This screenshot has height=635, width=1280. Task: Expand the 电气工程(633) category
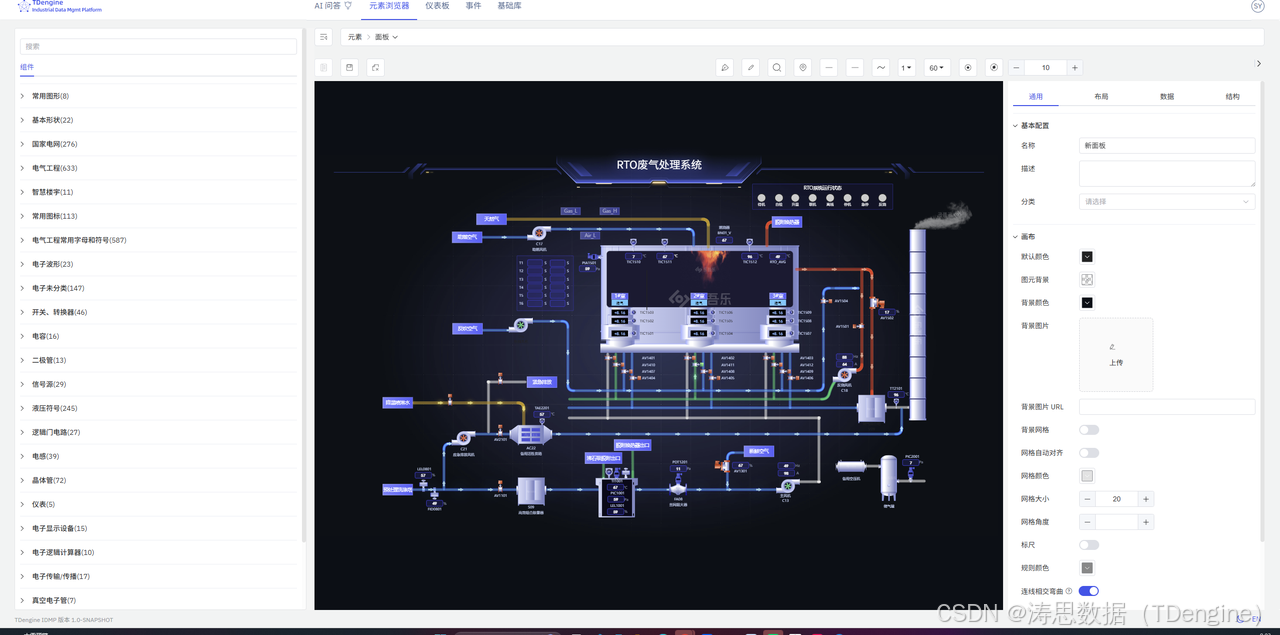(22, 168)
